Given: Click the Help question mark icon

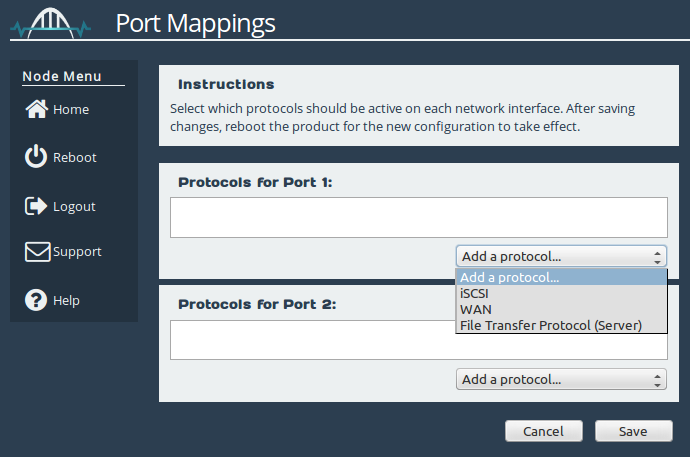Looking at the screenshot, I should 36,300.
